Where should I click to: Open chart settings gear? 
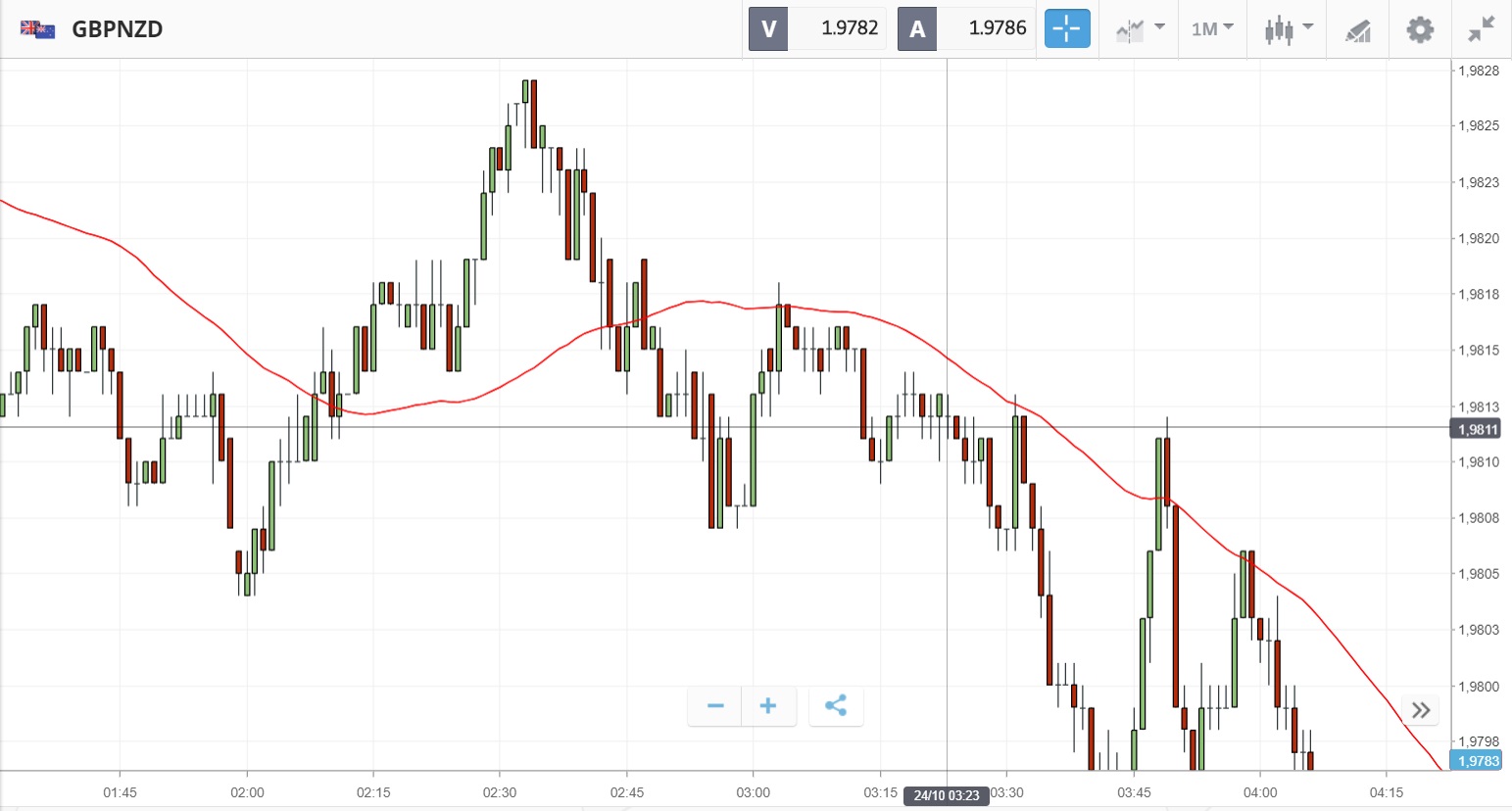(x=1420, y=29)
